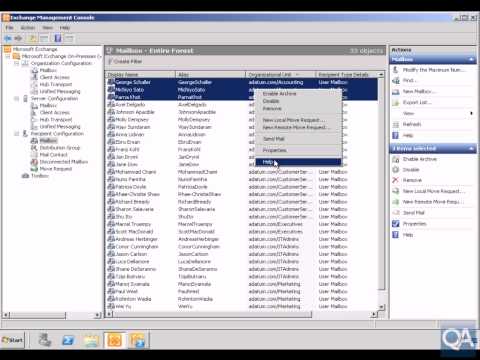Sort by the Display Name column header
Image resolution: width=480 pixels, height=360 pixels.
tap(140, 75)
